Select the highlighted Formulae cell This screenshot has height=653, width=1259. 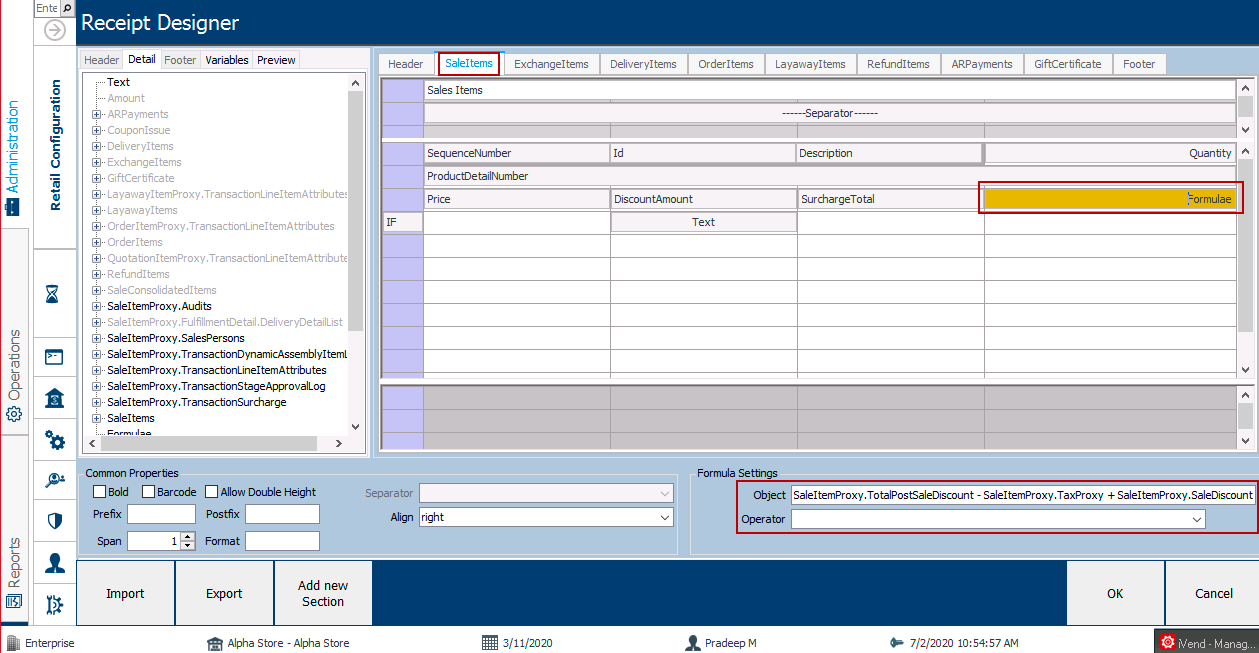[1110, 199]
